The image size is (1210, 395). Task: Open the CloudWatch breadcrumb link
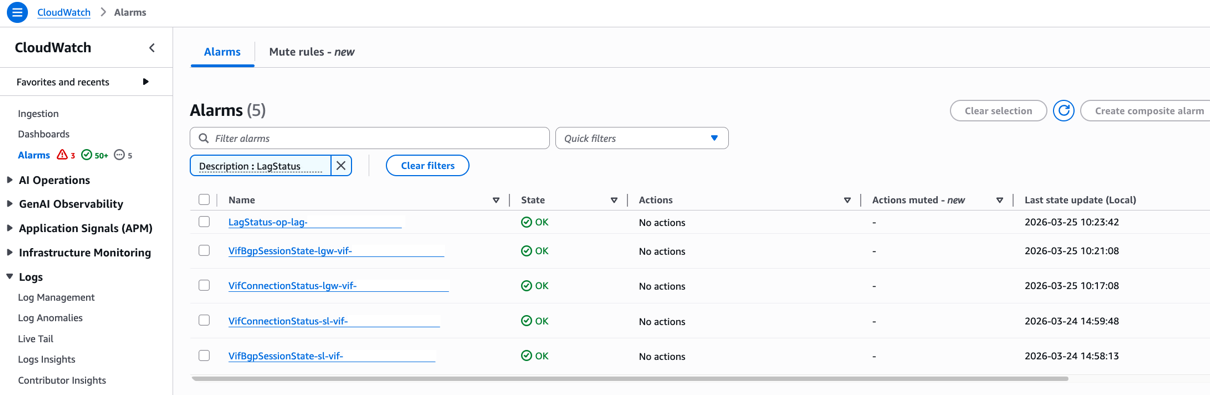pos(63,12)
